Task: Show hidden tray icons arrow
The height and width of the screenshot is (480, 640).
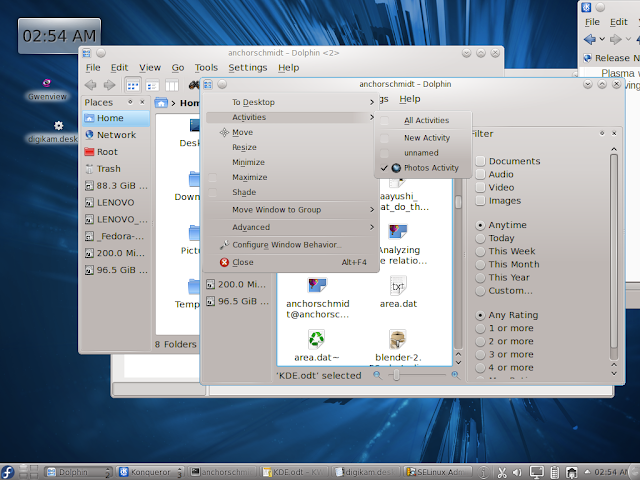Action: (587, 472)
